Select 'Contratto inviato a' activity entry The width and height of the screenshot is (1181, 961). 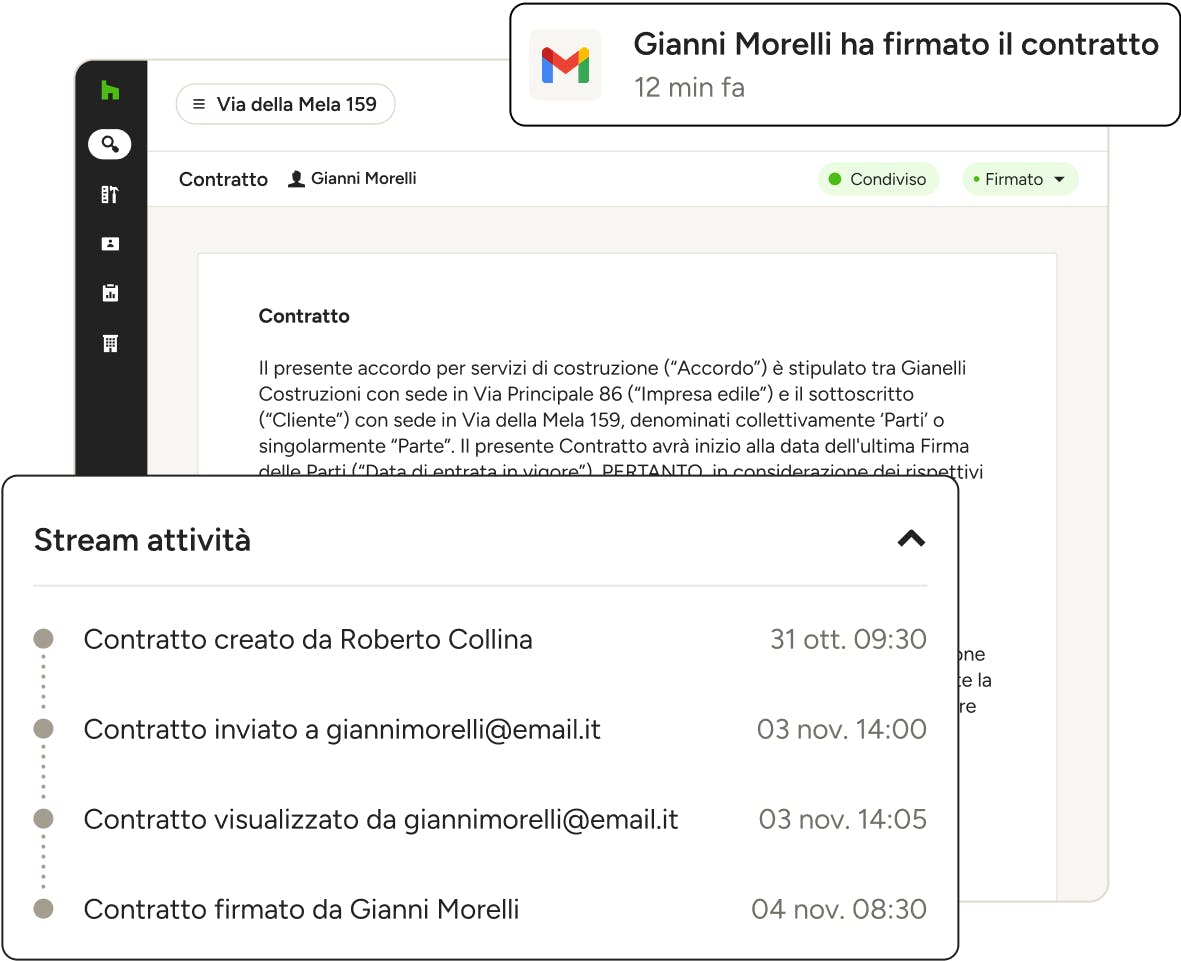pos(342,729)
